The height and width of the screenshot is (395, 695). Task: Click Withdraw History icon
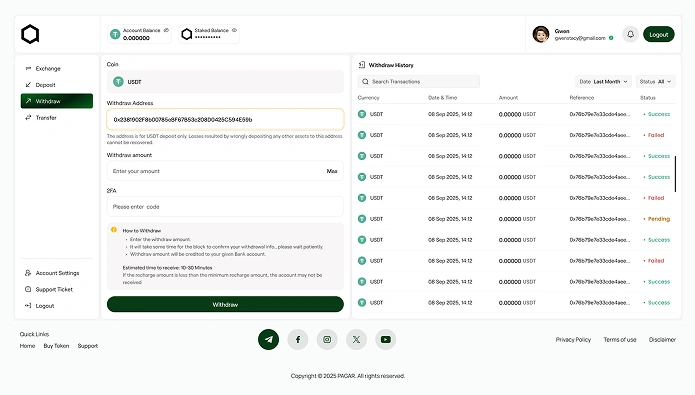pyautogui.click(x=362, y=65)
